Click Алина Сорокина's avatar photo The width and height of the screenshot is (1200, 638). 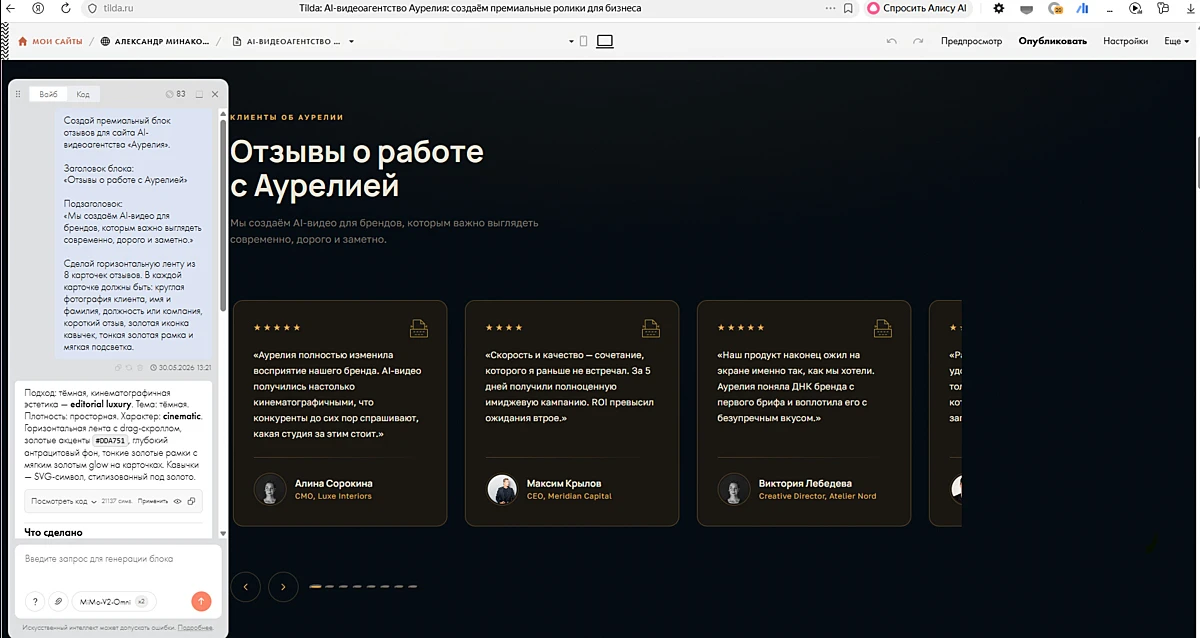click(x=270, y=489)
